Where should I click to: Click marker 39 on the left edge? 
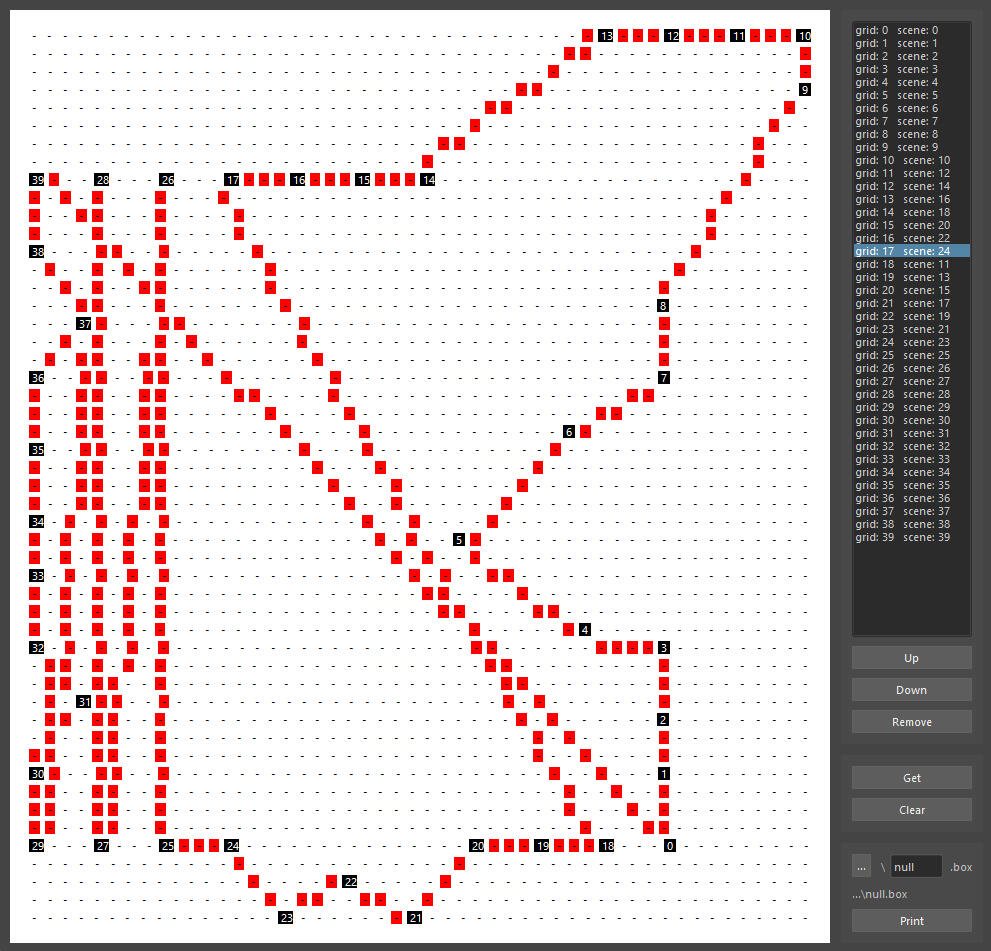pos(37,180)
